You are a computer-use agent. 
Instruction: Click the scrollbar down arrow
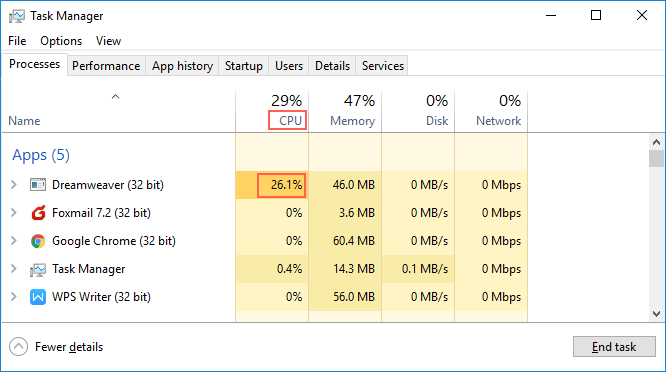click(656, 314)
